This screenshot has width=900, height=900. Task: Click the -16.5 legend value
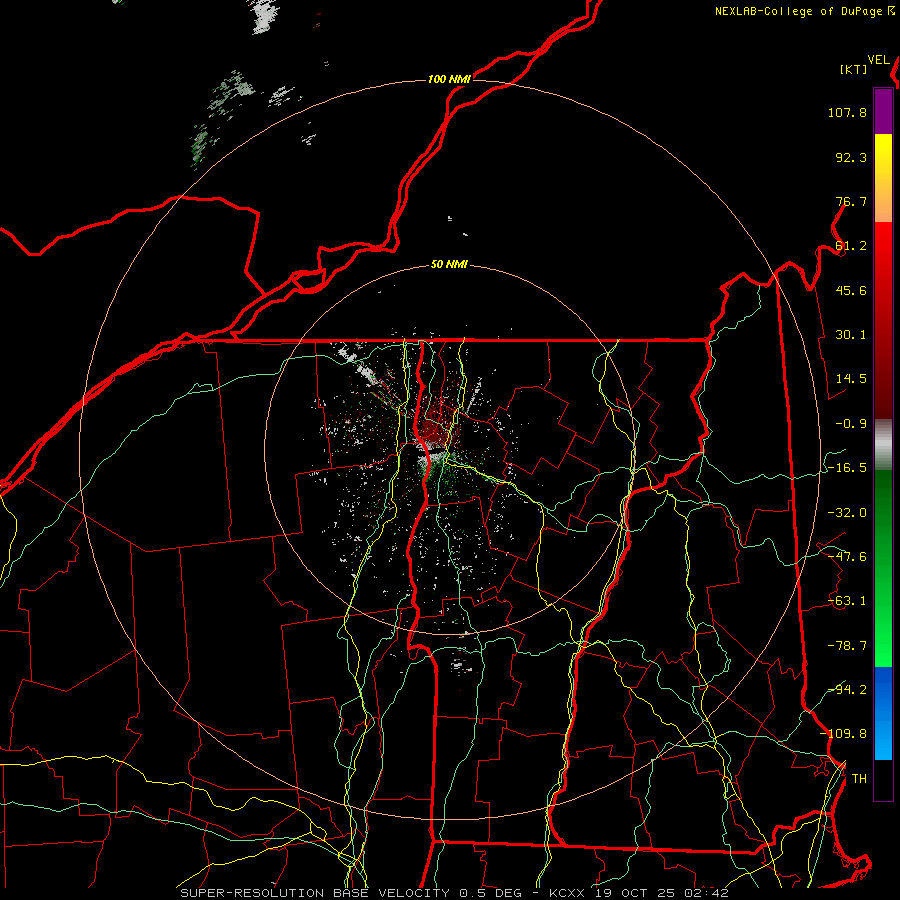pyautogui.click(x=847, y=468)
